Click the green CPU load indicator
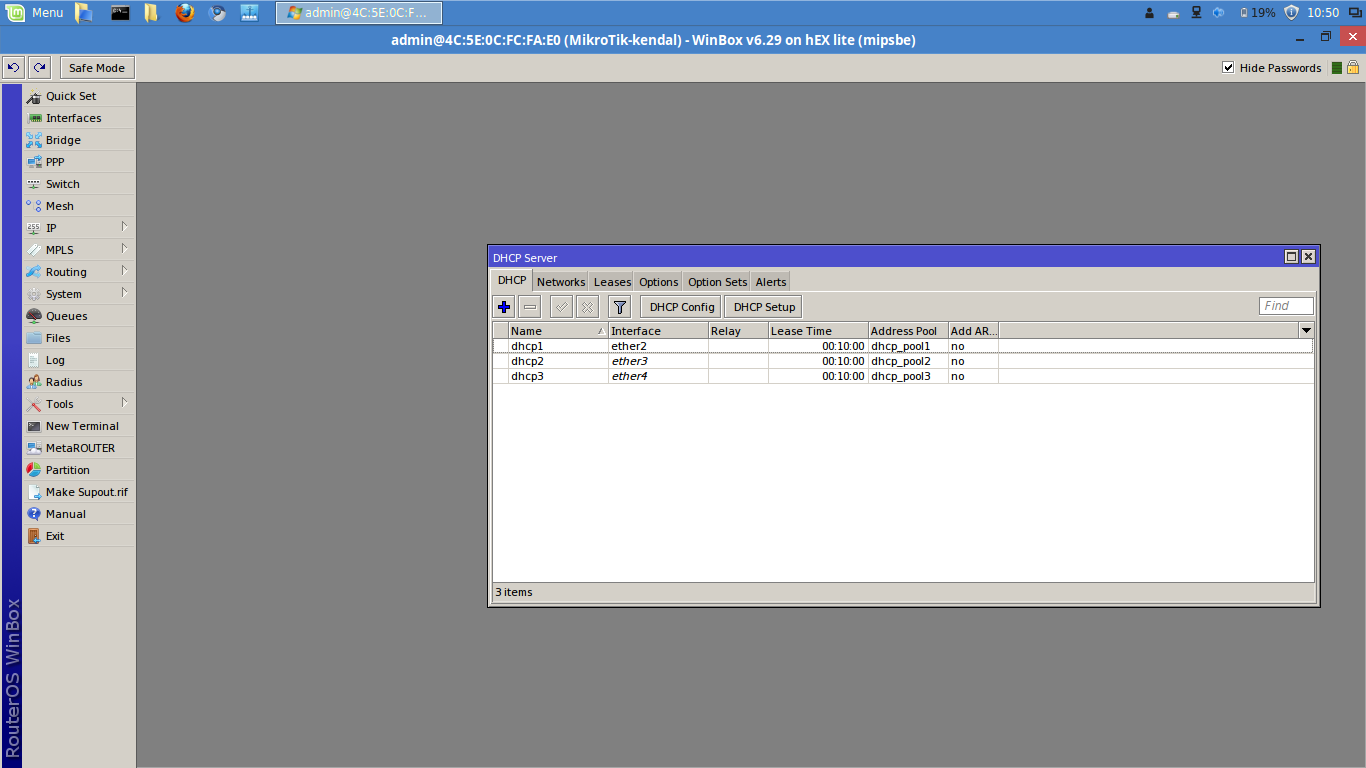Screen dimensions: 1366x768 (1337, 68)
